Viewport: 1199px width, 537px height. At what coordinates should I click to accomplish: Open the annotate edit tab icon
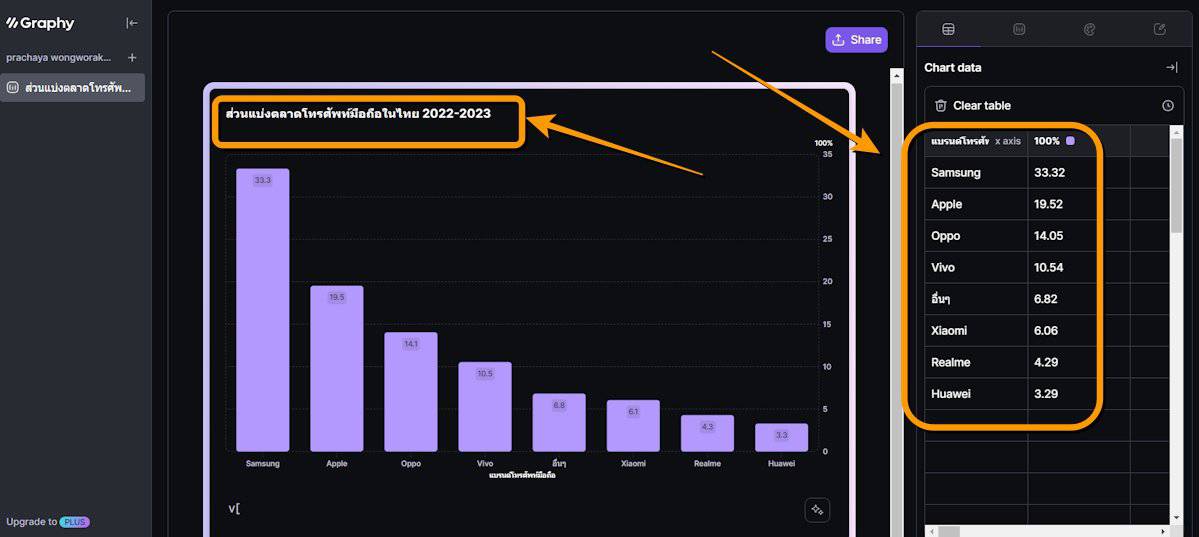1160,30
